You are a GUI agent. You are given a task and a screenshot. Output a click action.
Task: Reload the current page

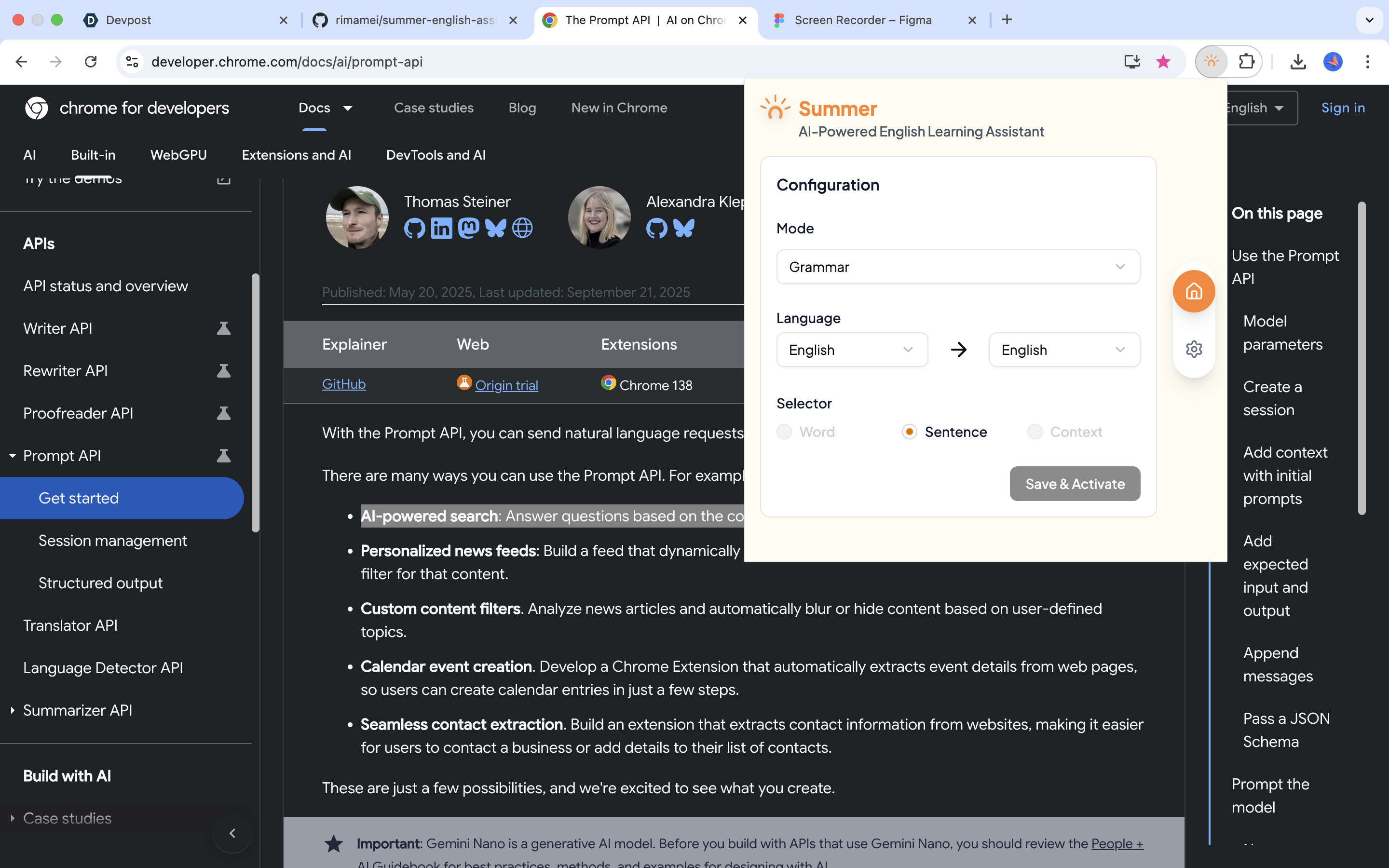[91, 61]
